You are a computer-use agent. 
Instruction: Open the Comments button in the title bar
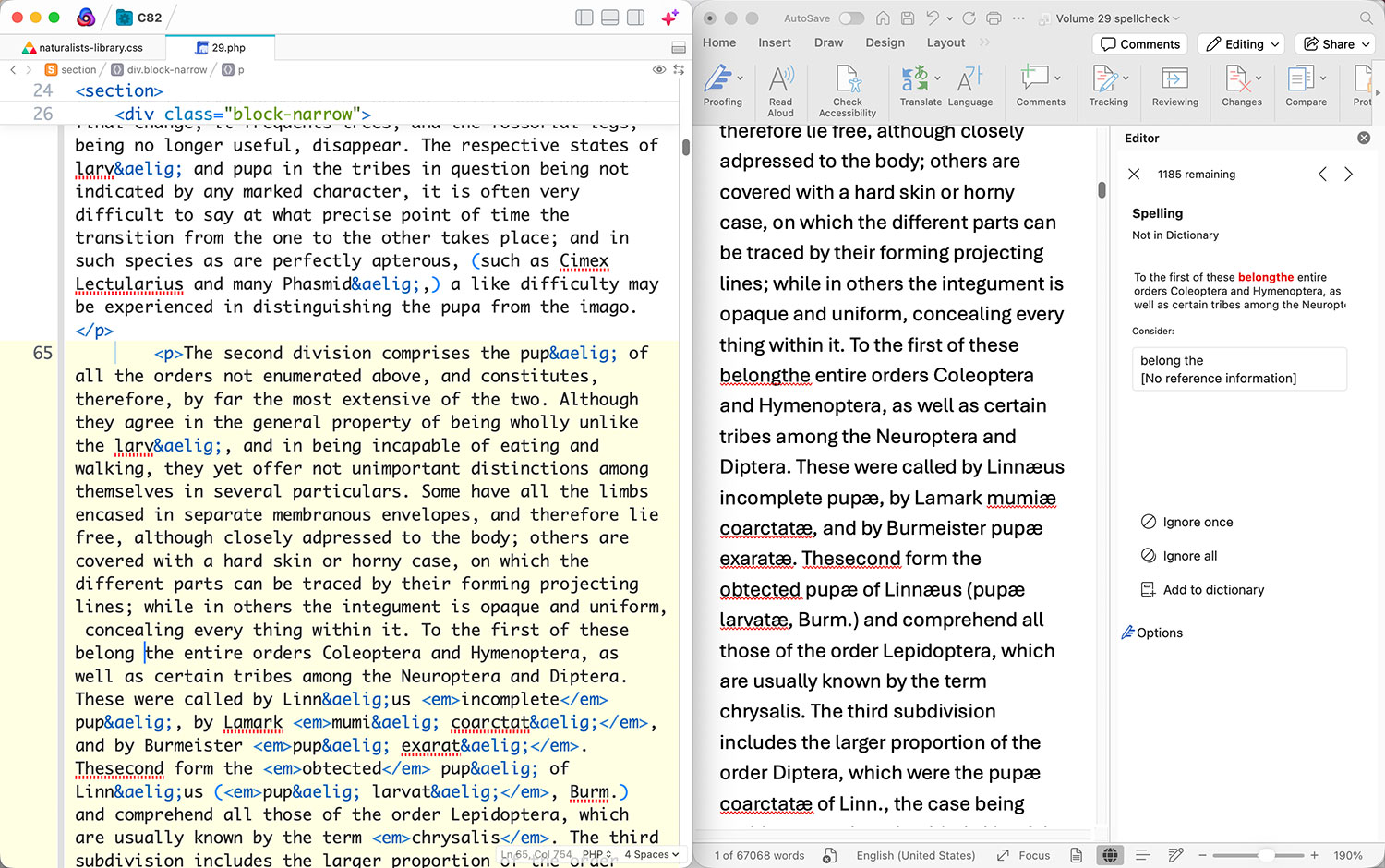(x=1140, y=44)
